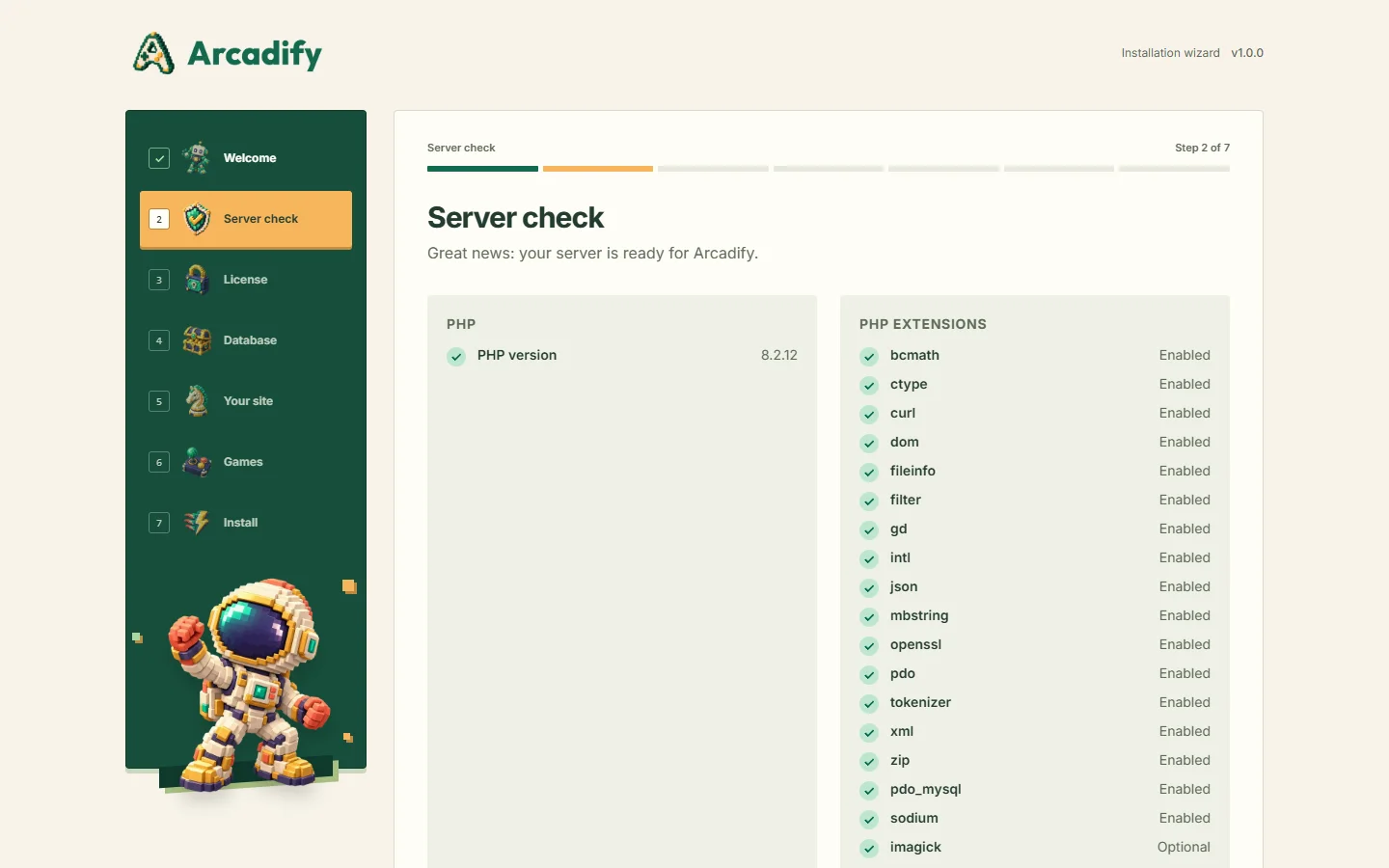
Task: Click the Arcadify logo icon
Action: pyautogui.click(x=153, y=53)
